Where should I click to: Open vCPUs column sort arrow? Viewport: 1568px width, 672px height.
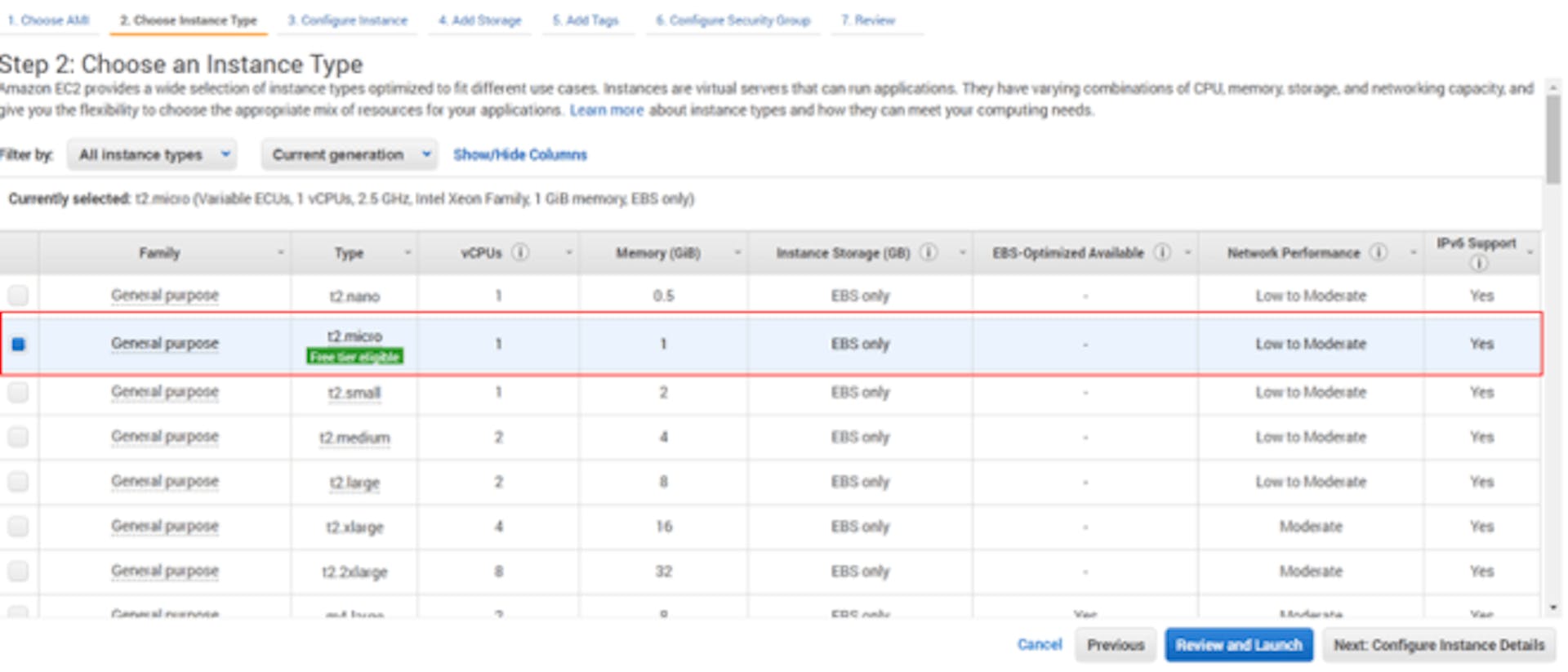click(x=569, y=253)
